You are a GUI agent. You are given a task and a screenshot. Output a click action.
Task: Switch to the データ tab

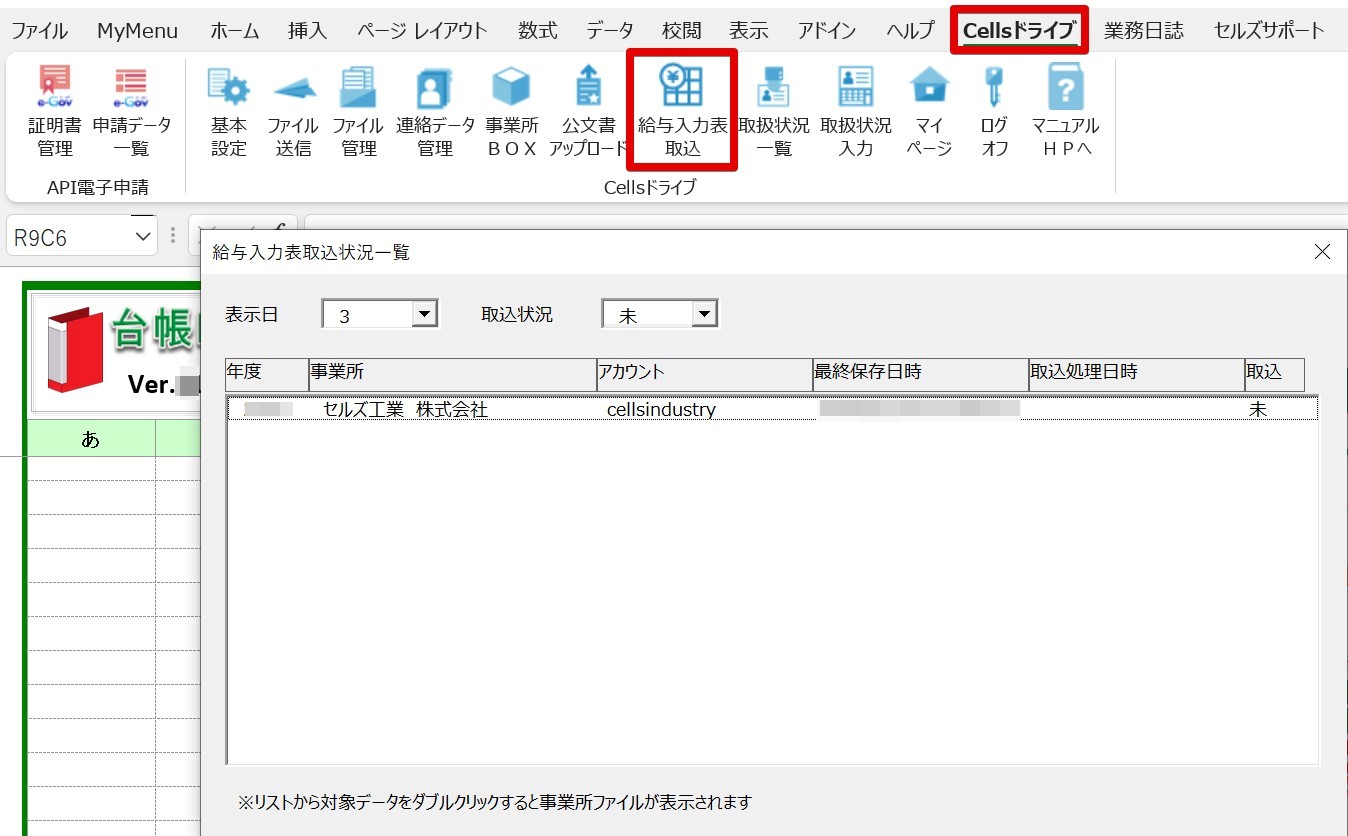(610, 31)
